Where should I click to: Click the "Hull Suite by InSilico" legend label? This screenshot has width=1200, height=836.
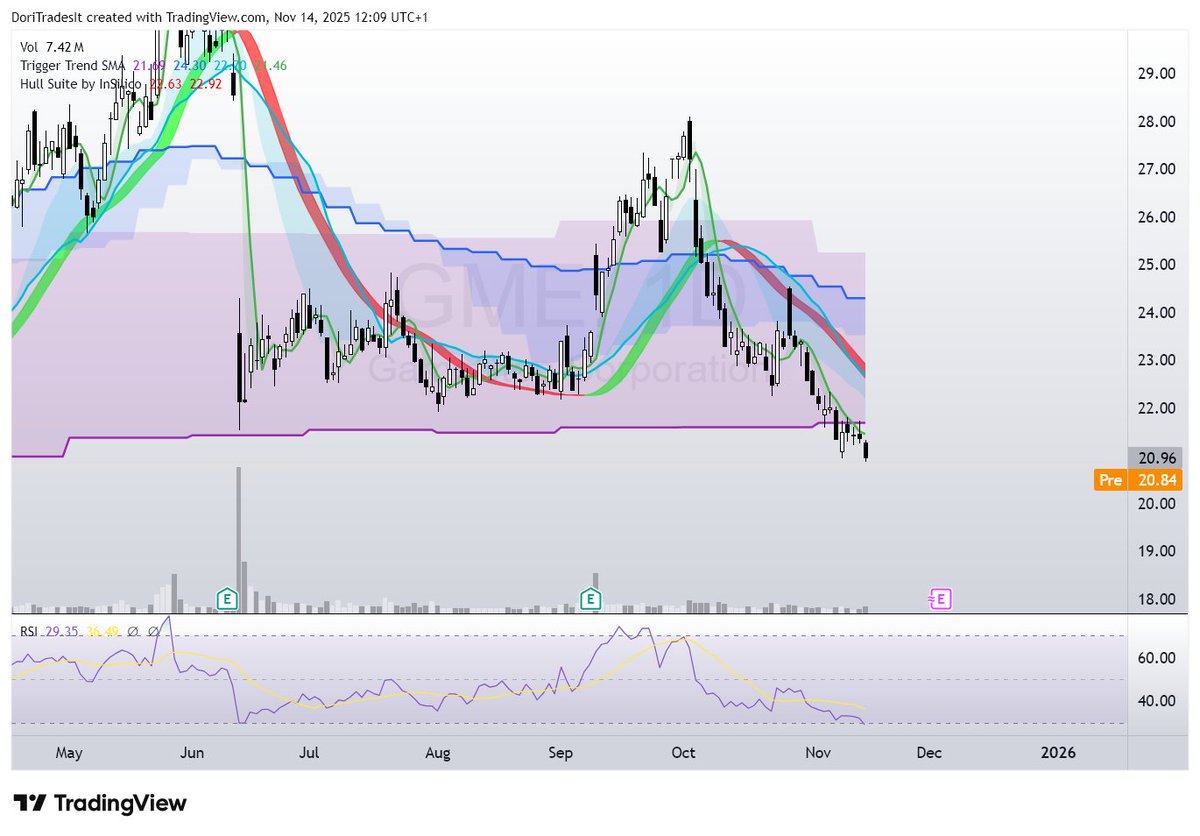[80, 84]
